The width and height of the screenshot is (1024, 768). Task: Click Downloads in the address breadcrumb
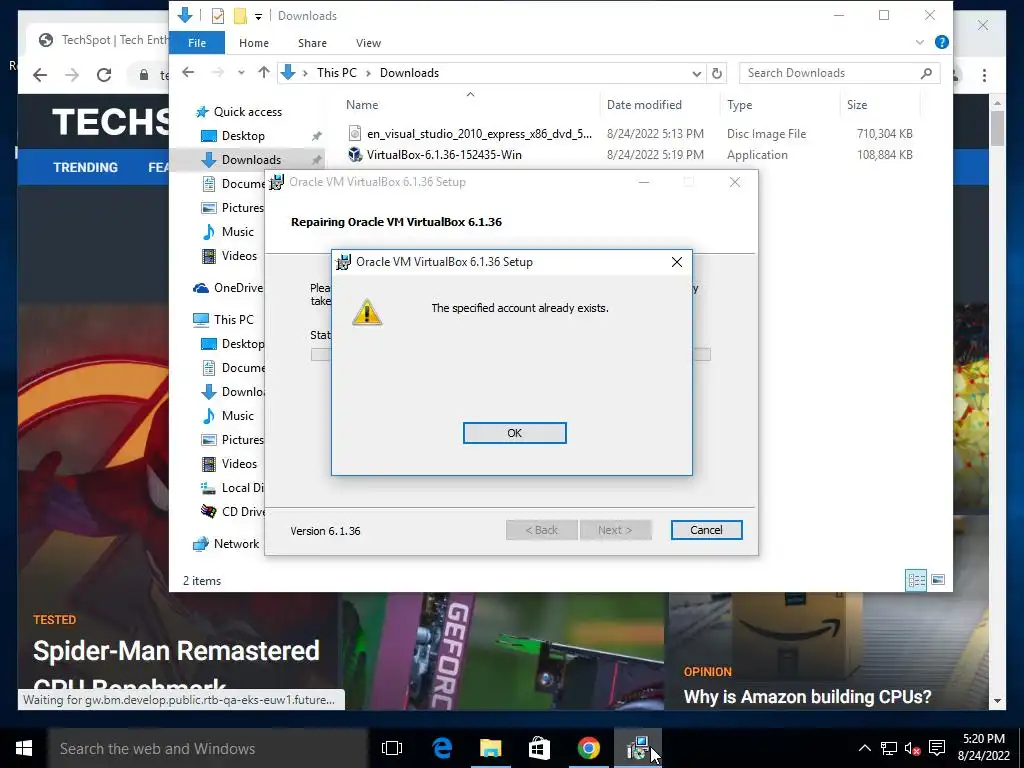pos(409,73)
